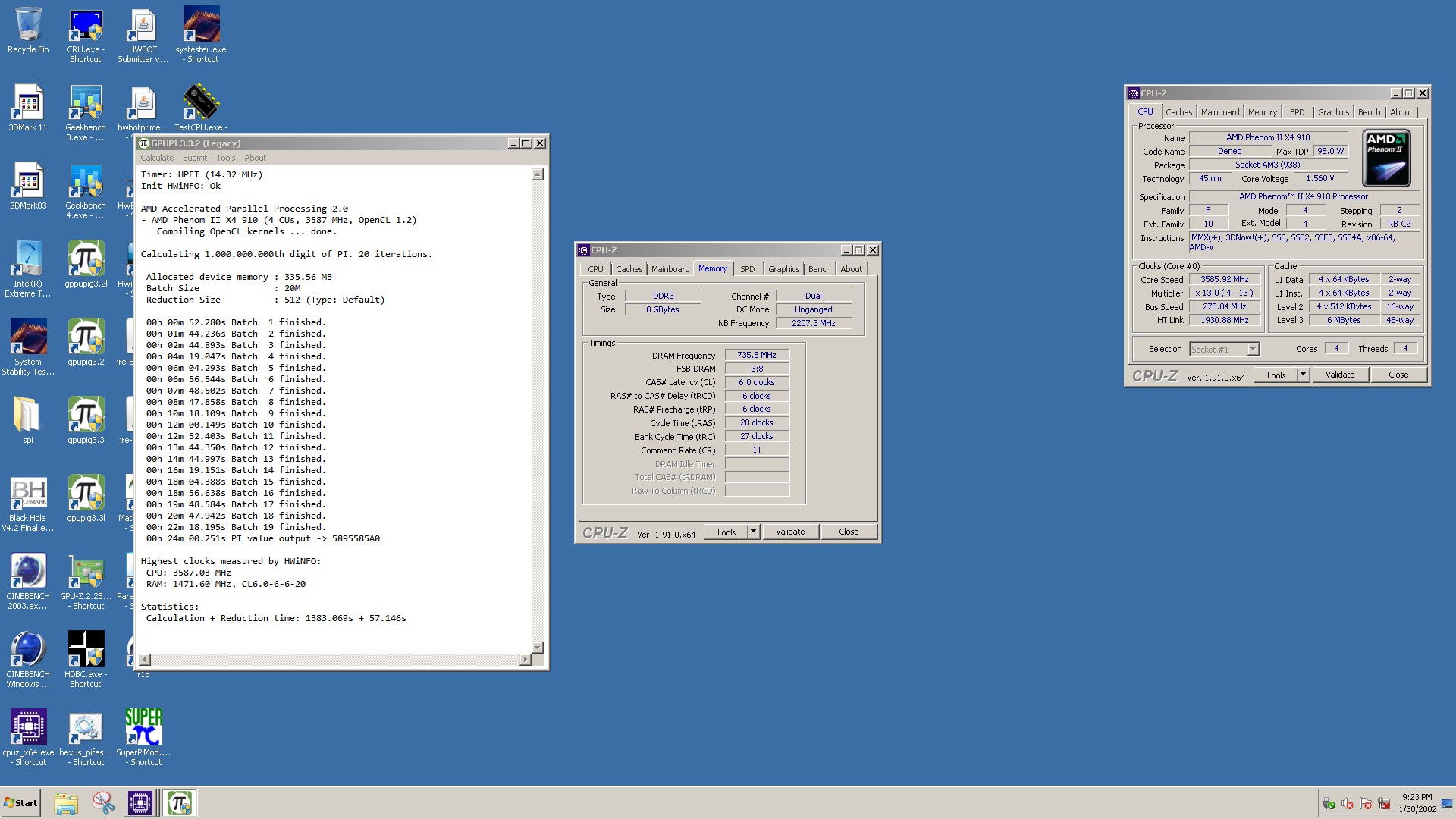The image size is (1456, 819).
Task: Select the gpupig3.3 desktop icon
Action: (86, 421)
